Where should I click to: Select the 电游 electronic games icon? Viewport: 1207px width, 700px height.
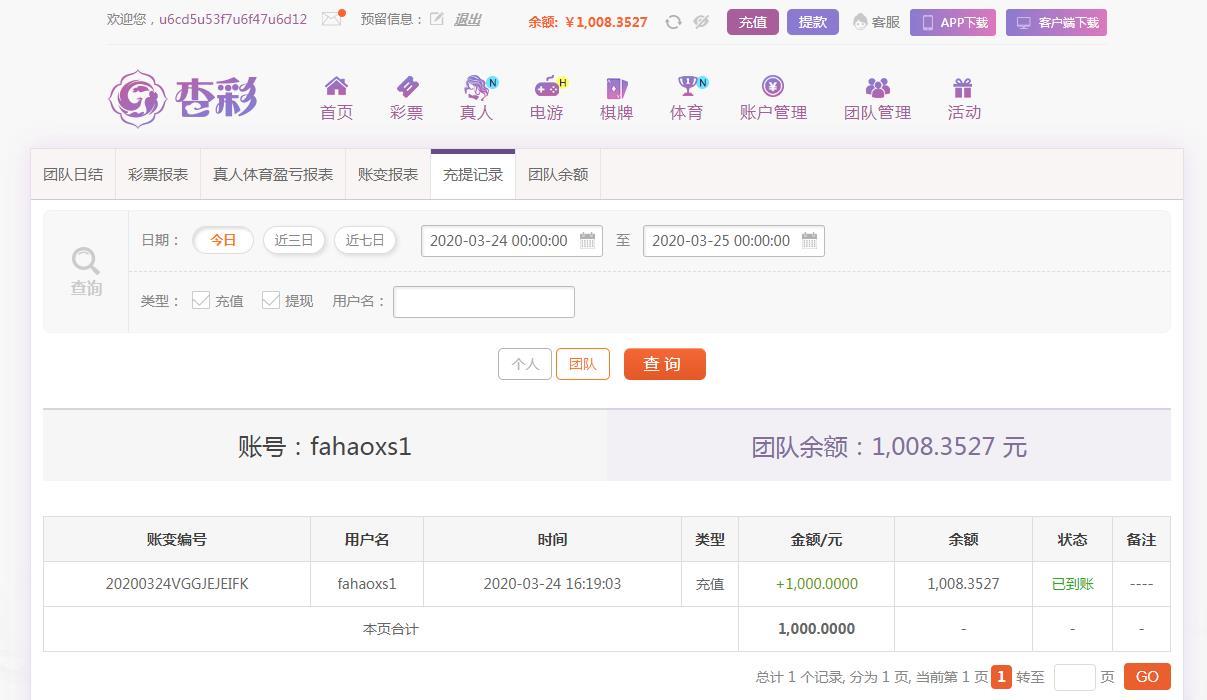point(546,97)
